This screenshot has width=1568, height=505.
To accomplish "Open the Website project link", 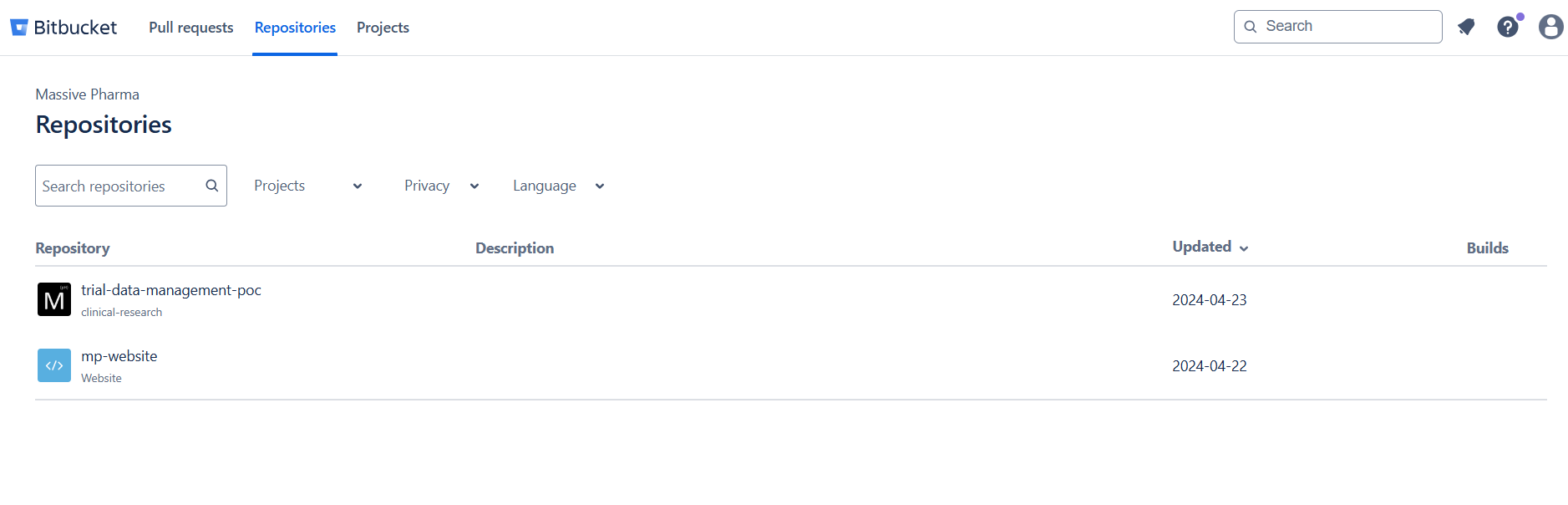I will 101,378.
